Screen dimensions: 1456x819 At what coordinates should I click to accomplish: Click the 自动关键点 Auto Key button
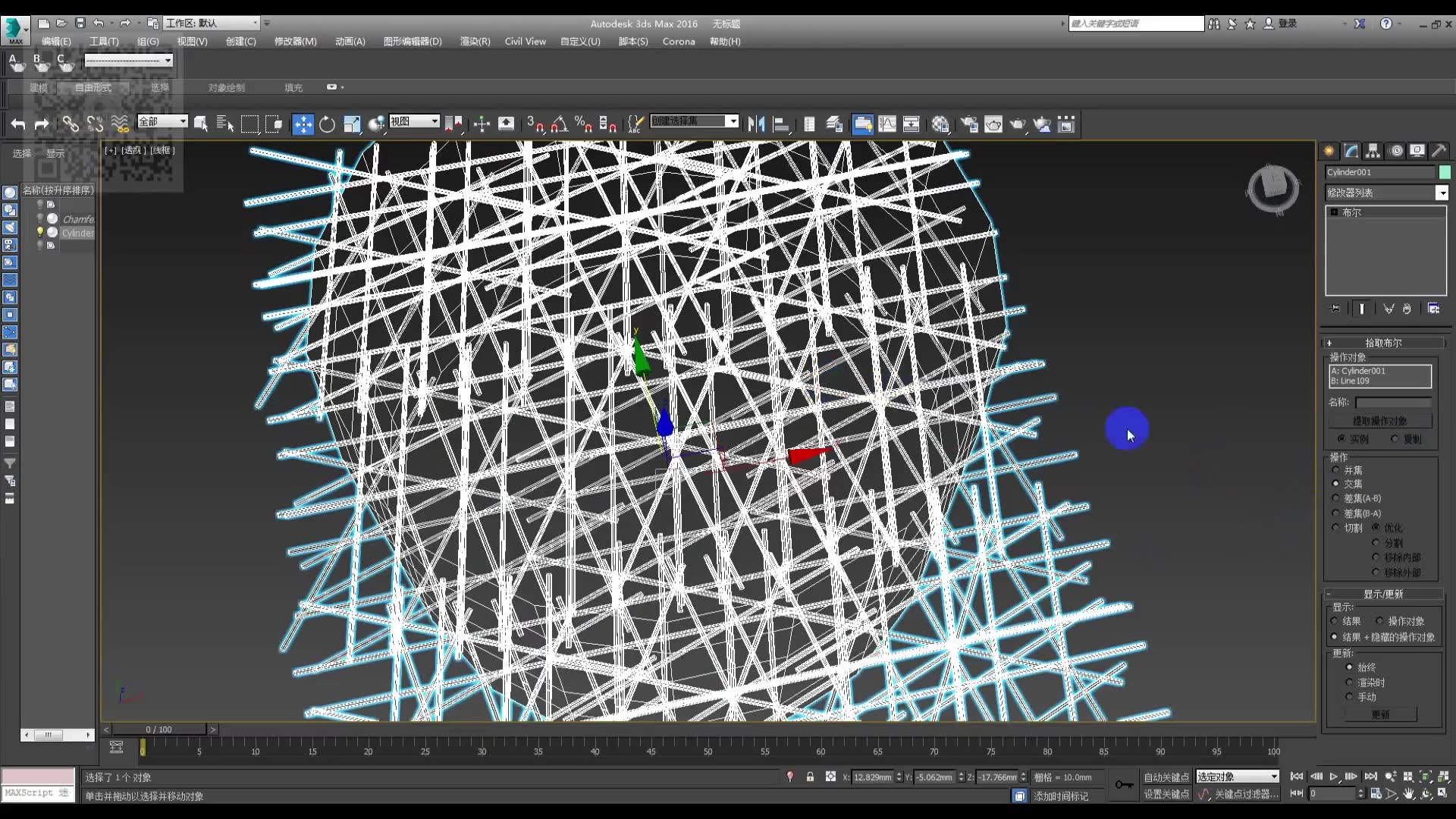pyautogui.click(x=1166, y=777)
